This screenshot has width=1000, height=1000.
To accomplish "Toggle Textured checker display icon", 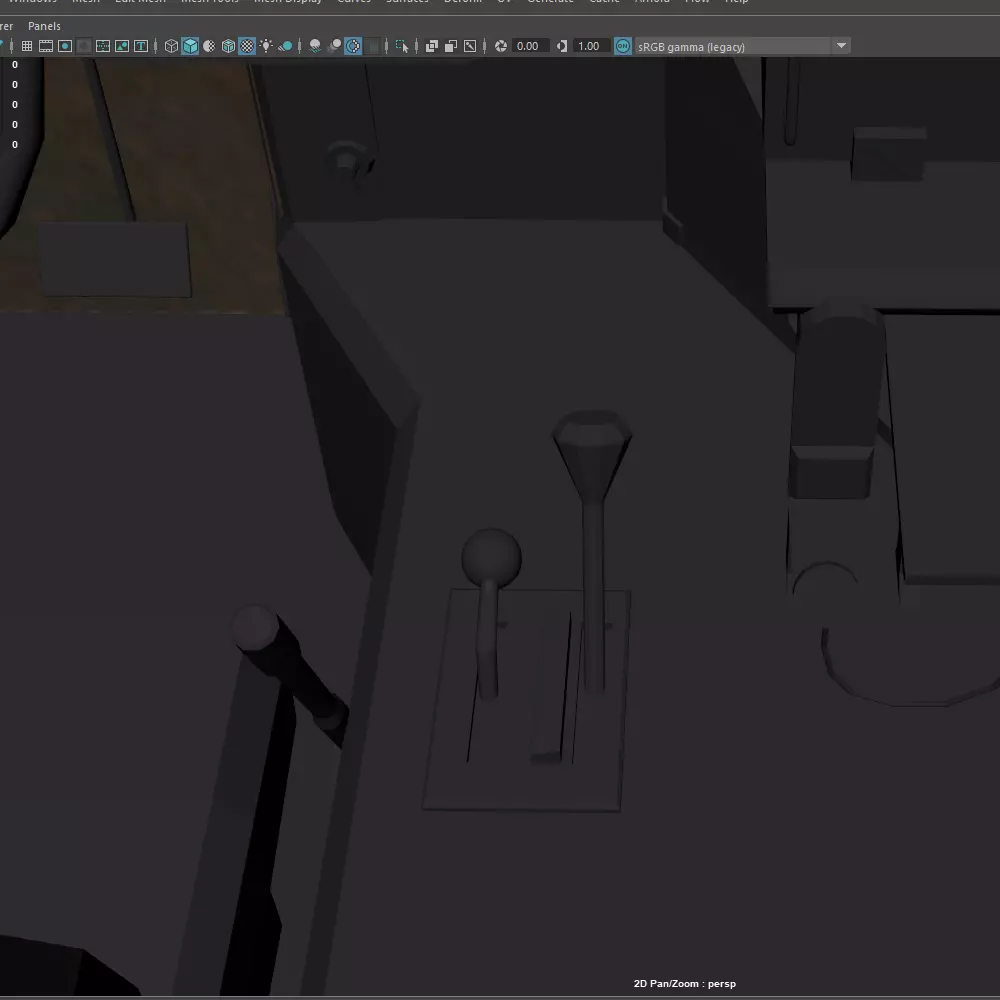I will (247, 46).
